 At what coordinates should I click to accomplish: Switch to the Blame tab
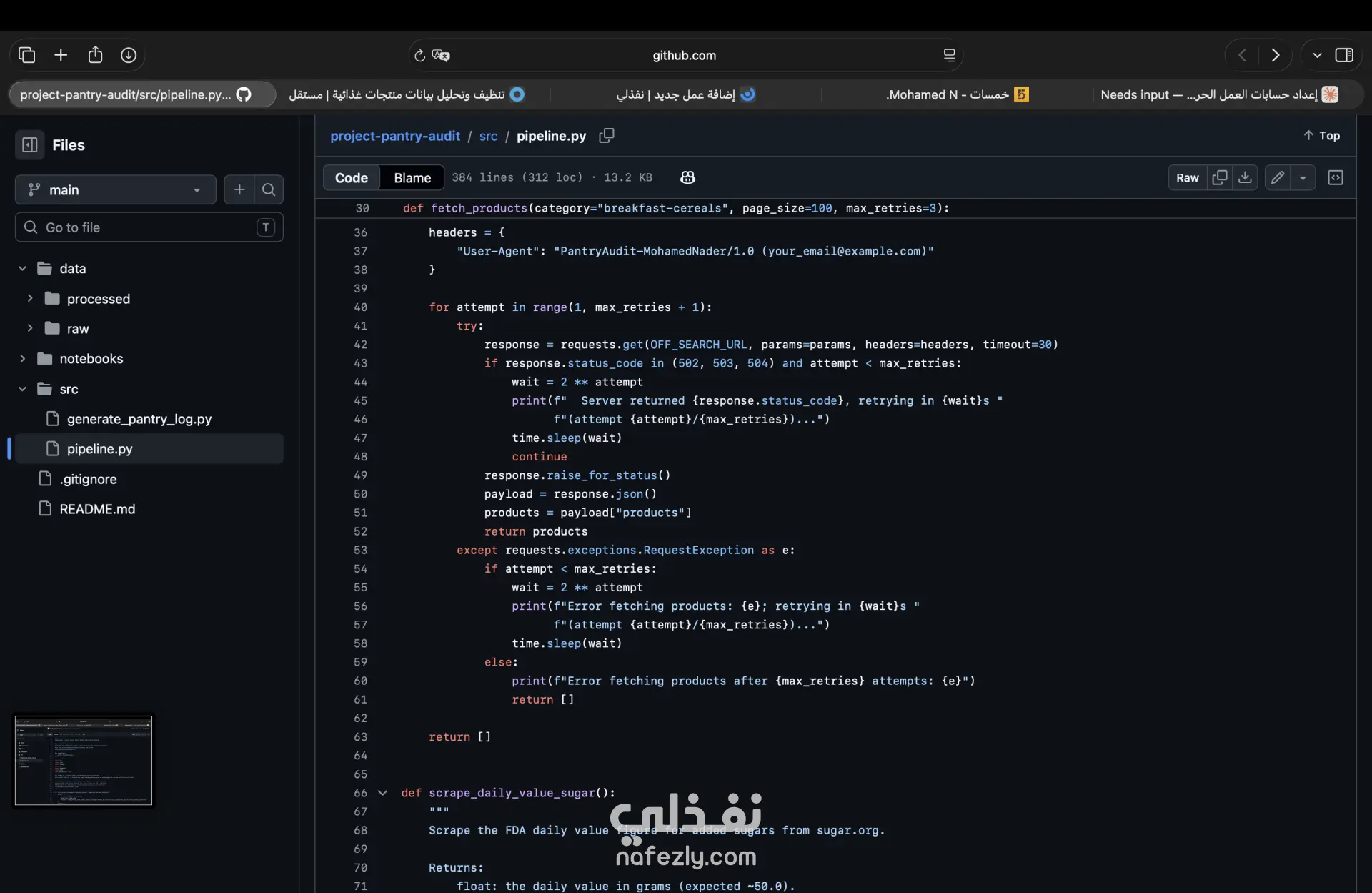click(412, 177)
